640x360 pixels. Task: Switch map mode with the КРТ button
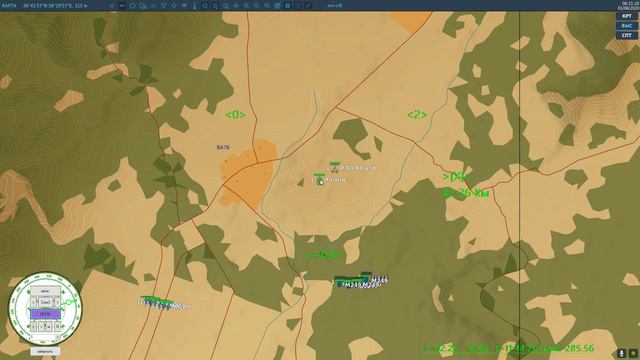pos(627,16)
